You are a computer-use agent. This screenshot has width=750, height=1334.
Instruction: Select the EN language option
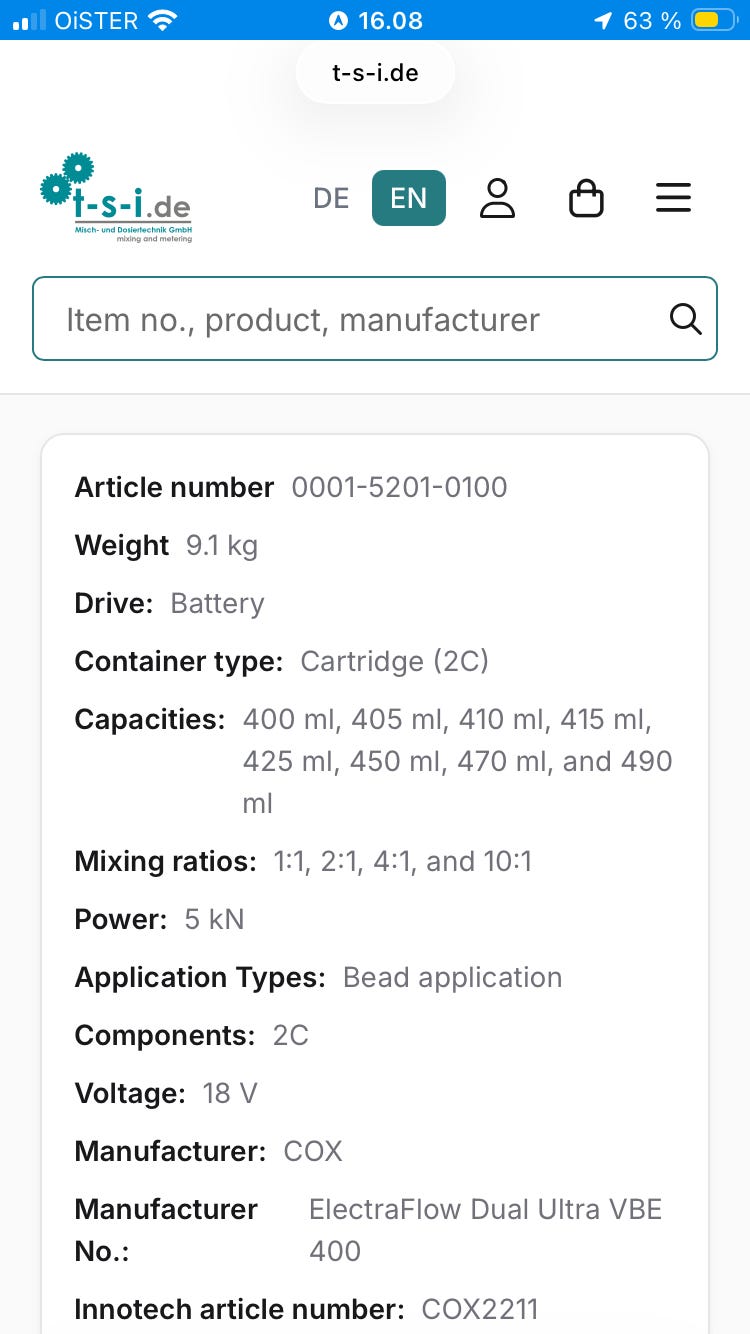click(x=409, y=198)
